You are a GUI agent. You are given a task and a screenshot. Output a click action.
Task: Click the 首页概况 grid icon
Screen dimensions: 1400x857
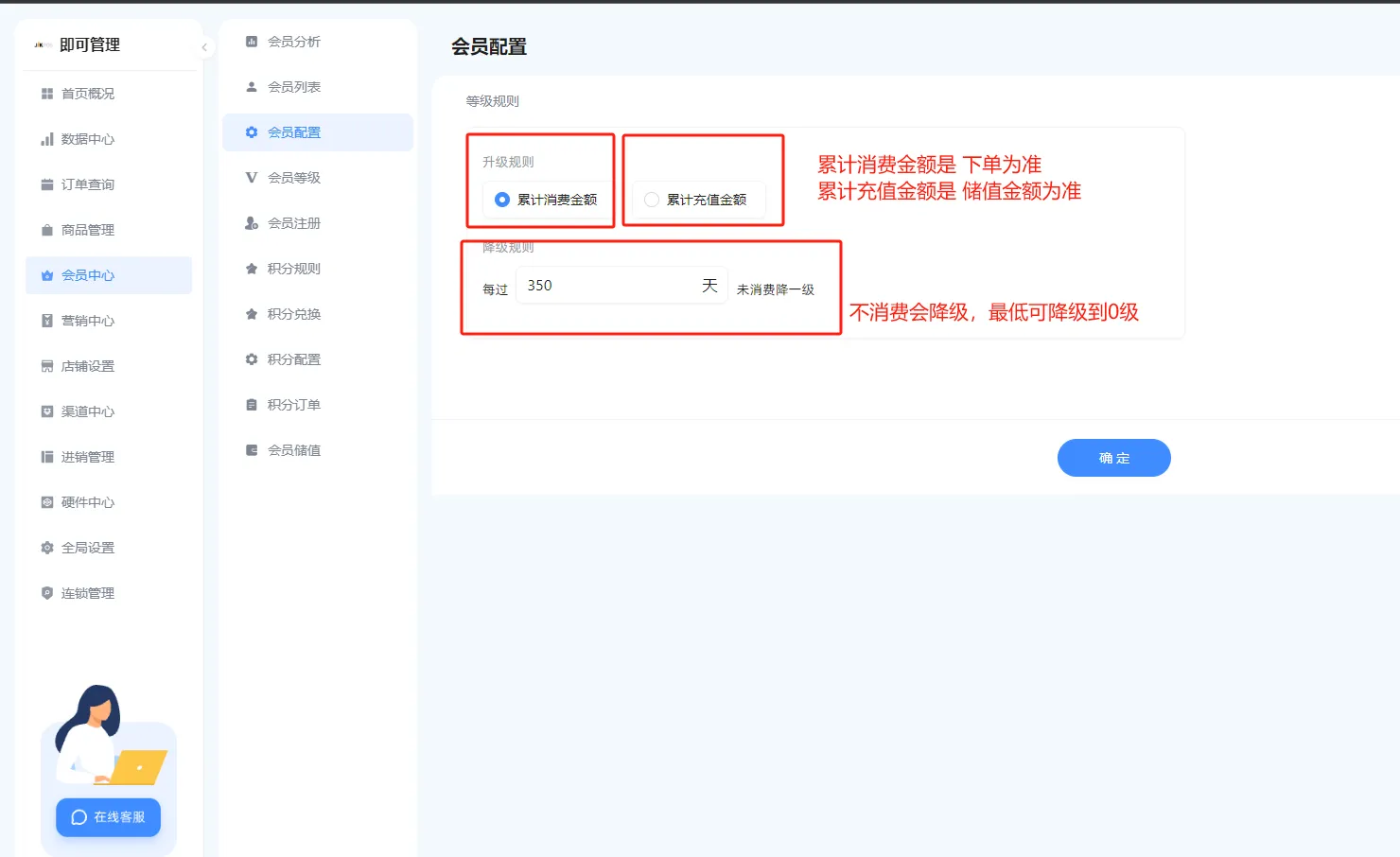pyautogui.click(x=47, y=94)
